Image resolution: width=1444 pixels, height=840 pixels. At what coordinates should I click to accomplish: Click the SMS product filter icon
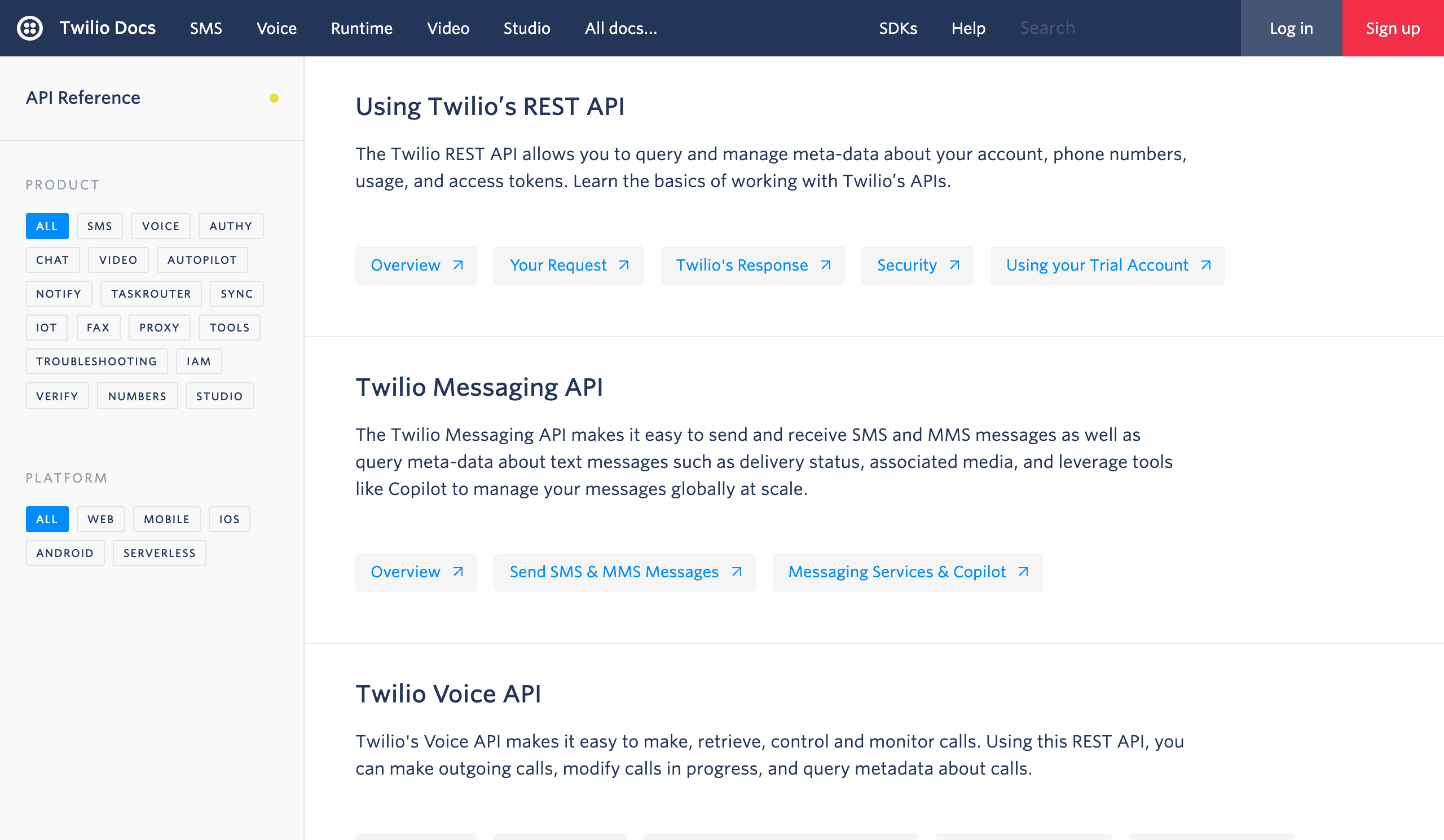coord(99,226)
